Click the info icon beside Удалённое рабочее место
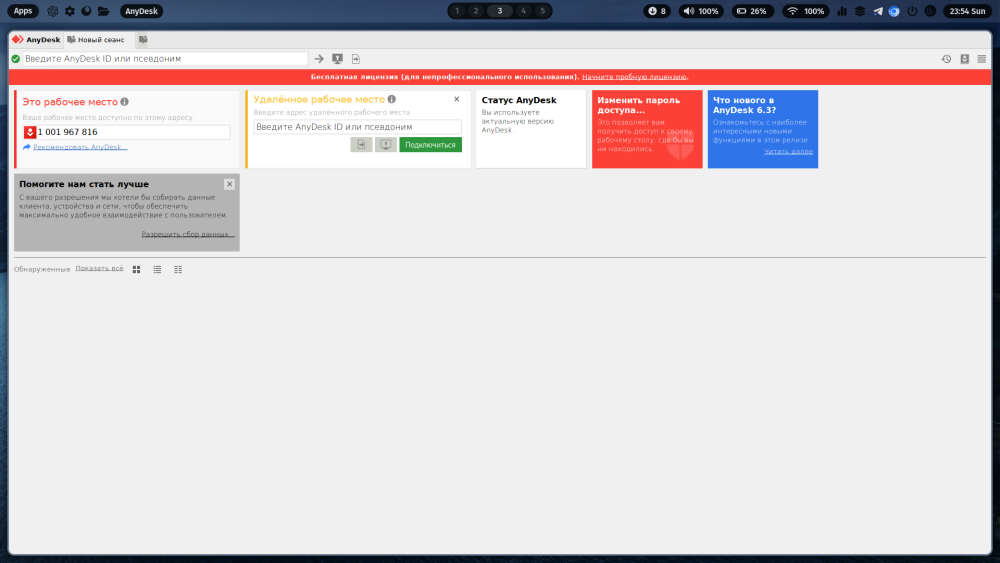Image resolution: width=1000 pixels, height=563 pixels. pos(392,99)
